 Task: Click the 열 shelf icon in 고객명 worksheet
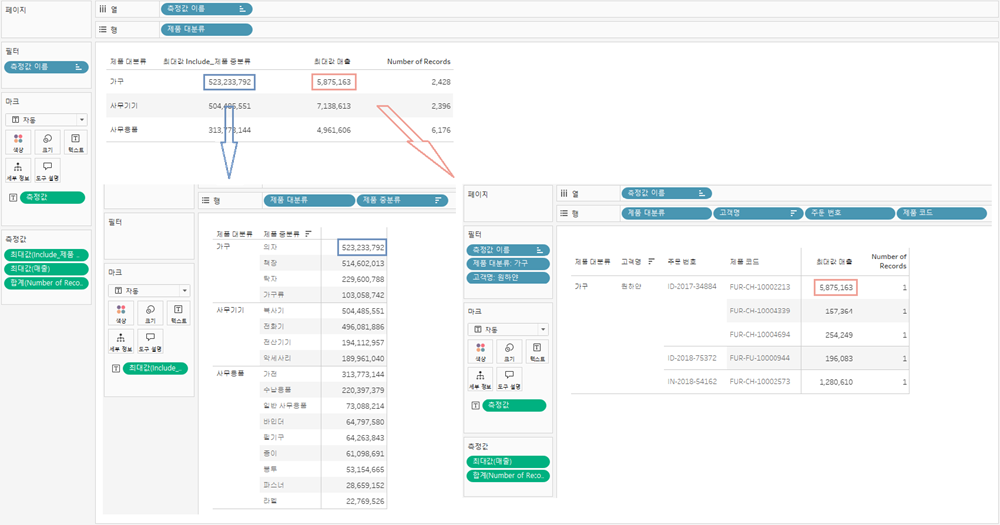(x=564, y=193)
